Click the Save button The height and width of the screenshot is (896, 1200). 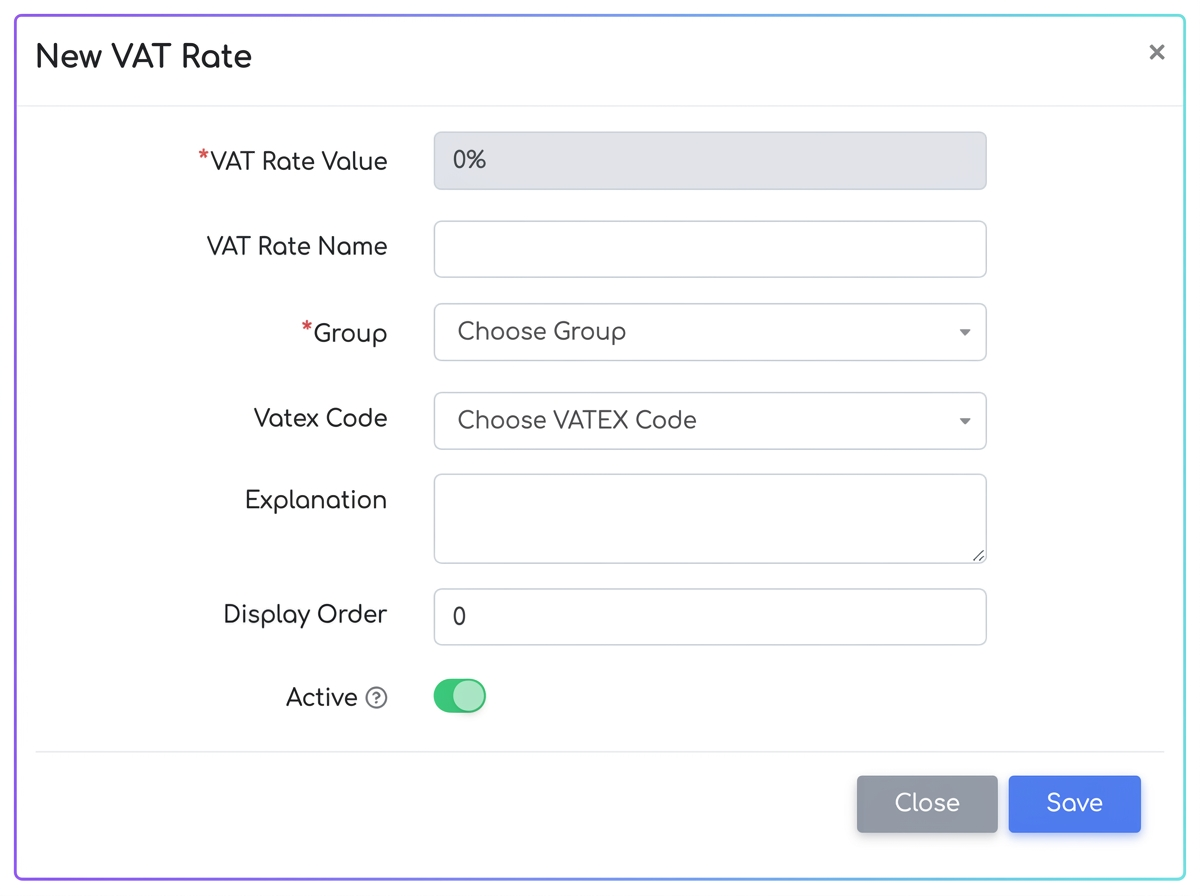(1074, 804)
